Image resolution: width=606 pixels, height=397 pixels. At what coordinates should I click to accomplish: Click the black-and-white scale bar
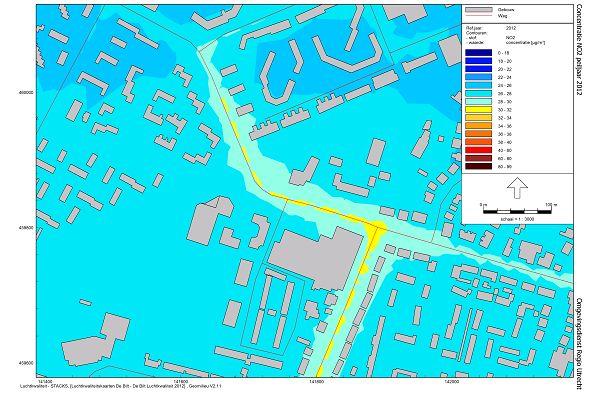tap(517, 211)
